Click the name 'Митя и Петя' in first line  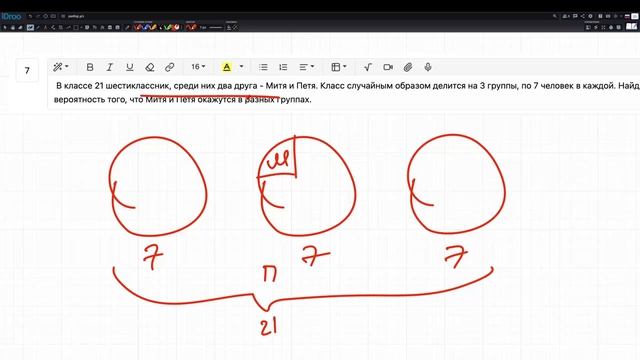[x=291, y=86]
